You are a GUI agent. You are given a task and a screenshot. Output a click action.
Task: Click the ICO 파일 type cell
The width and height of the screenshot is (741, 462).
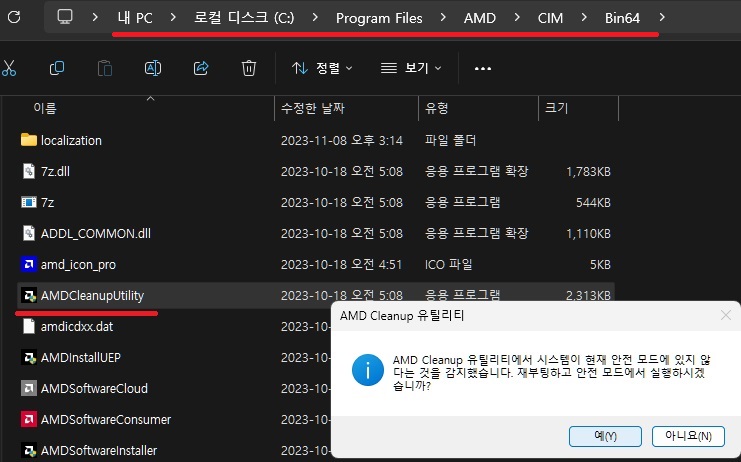[x=448, y=265]
